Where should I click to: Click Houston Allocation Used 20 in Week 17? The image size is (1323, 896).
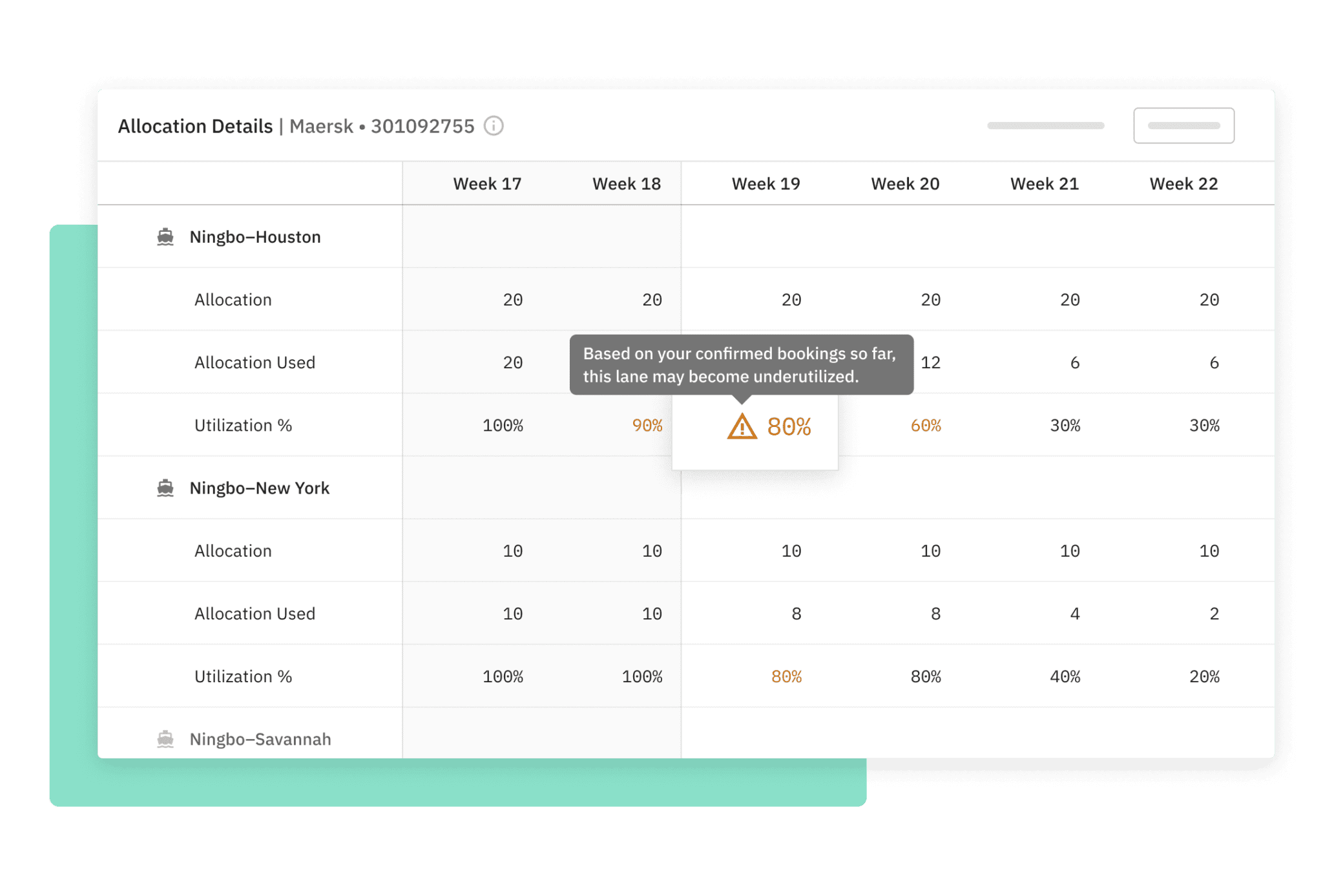click(513, 362)
